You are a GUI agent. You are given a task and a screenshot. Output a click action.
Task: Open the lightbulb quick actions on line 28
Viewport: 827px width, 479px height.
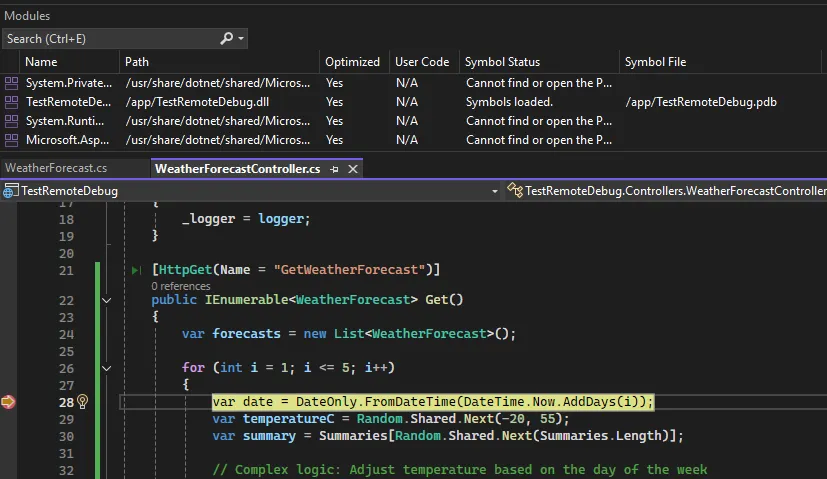(x=83, y=402)
